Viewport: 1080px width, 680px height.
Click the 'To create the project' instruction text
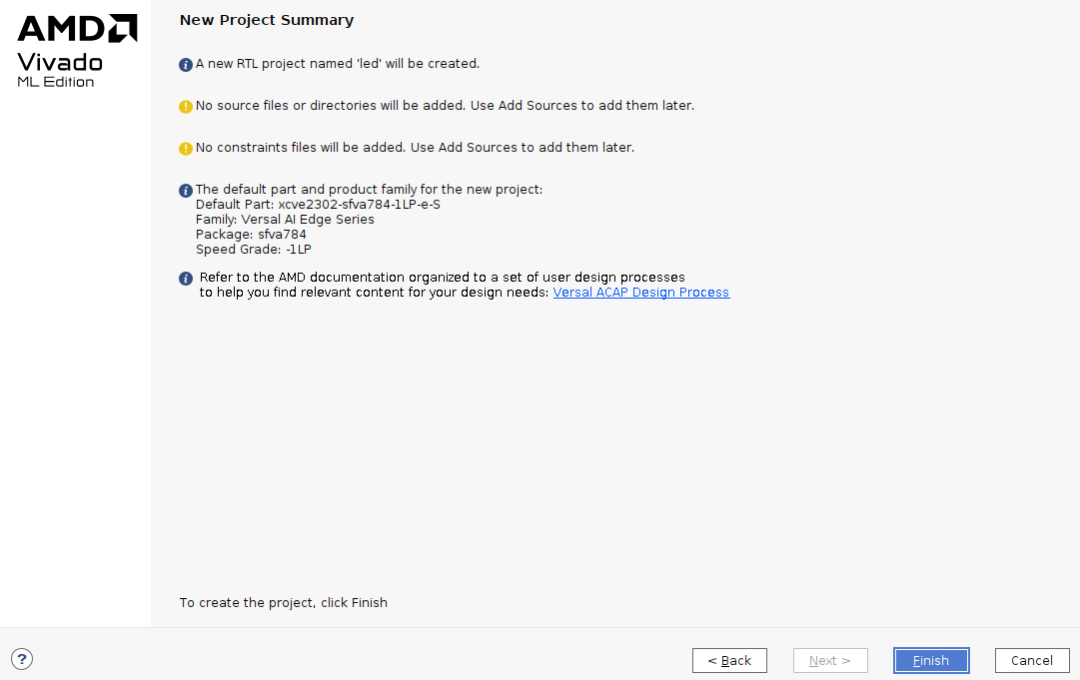[283, 602]
